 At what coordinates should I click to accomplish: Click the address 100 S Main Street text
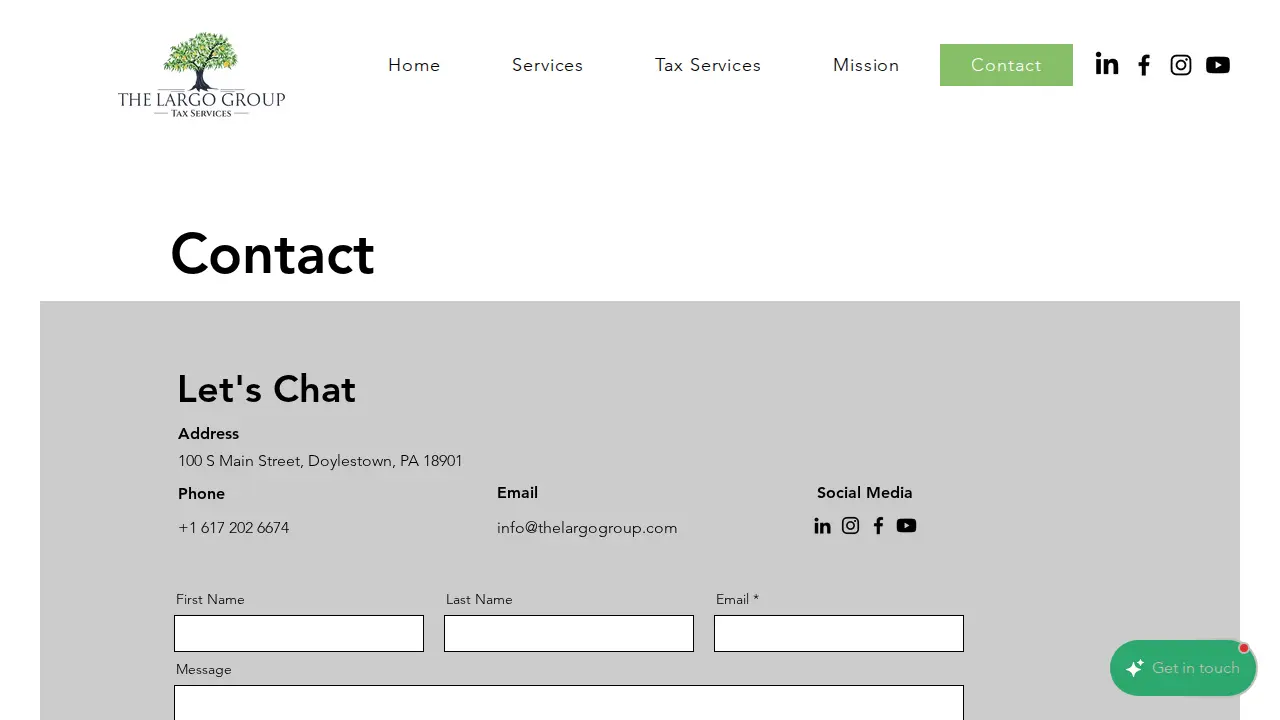(x=320, y=461)
